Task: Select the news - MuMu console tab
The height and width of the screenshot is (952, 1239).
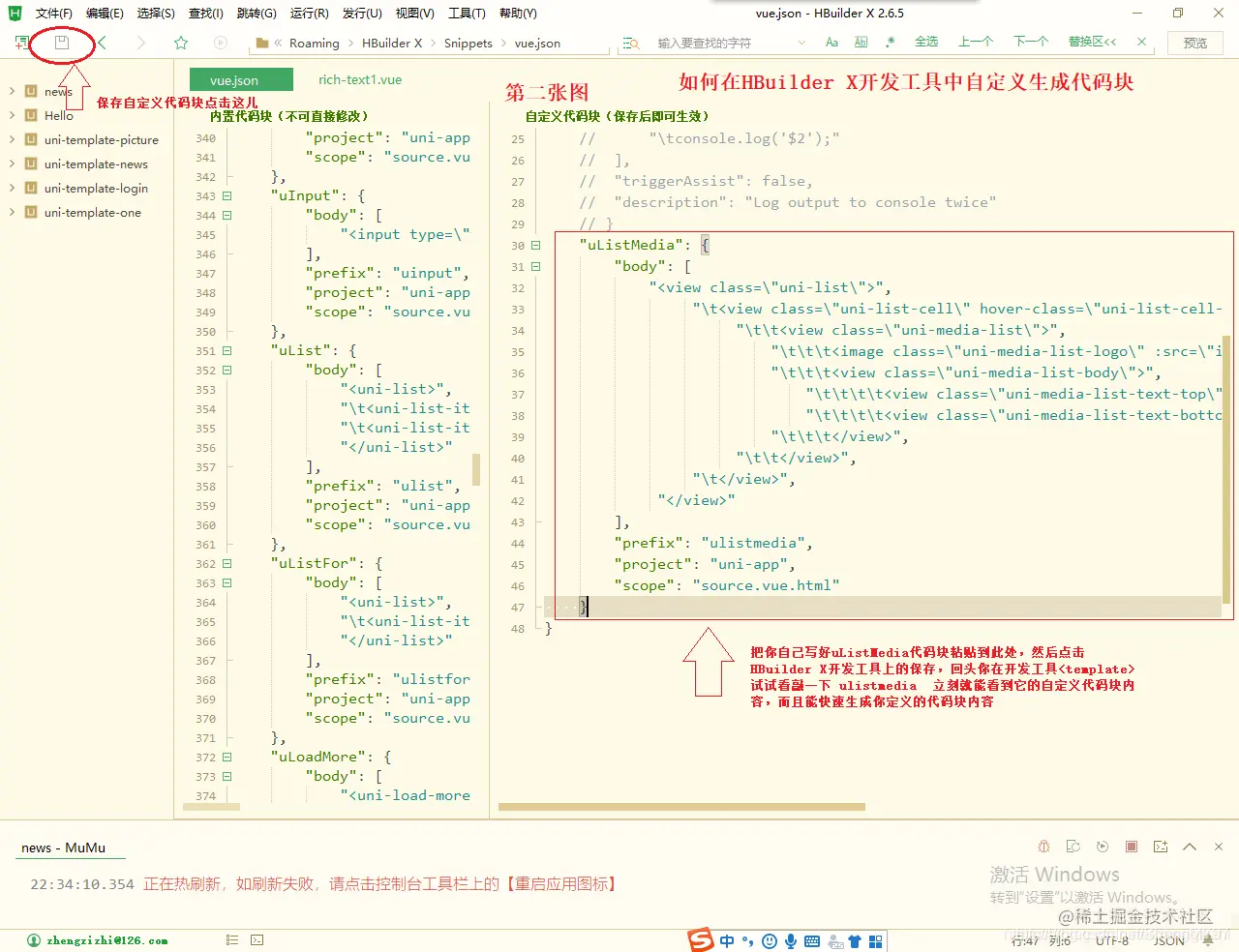Action: click(63, 848)
